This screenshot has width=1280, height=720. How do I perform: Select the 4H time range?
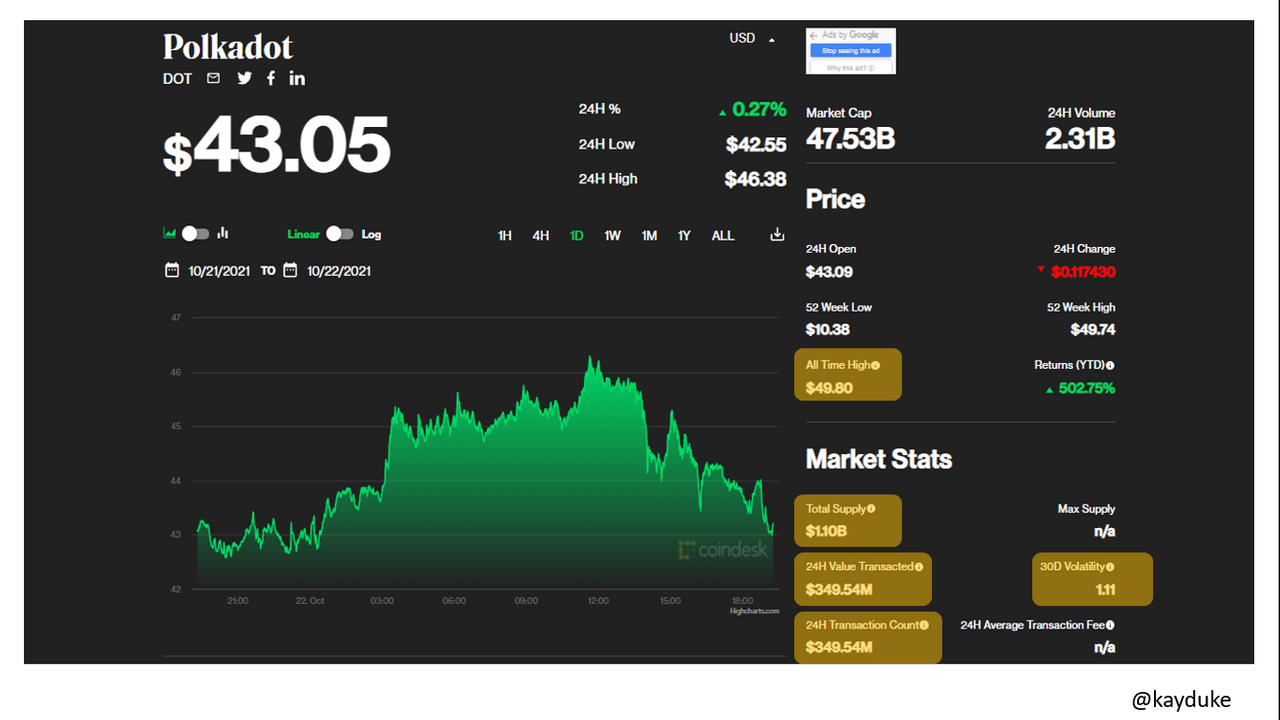541,235
